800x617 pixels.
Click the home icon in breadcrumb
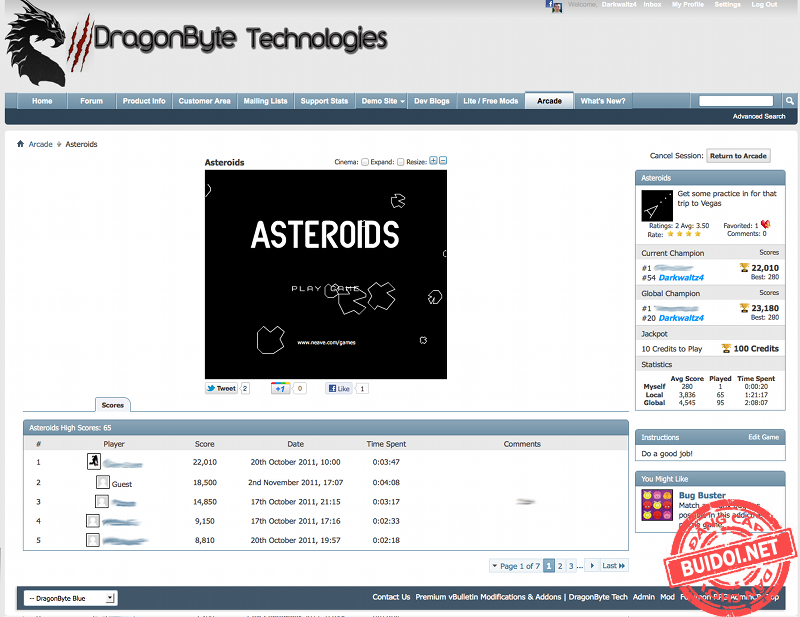(20, 144)
